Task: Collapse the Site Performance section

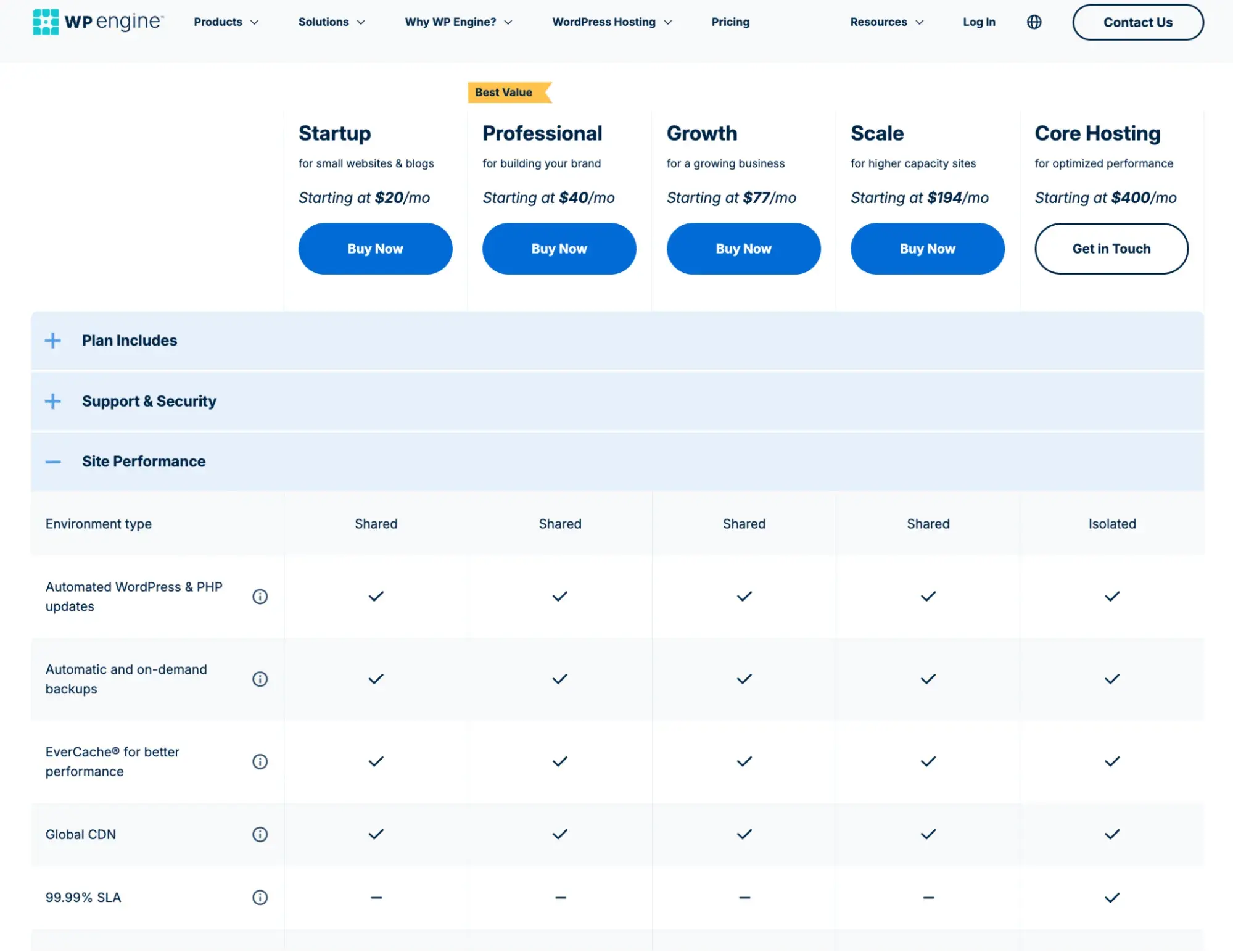Action: (x=52, y=461)
